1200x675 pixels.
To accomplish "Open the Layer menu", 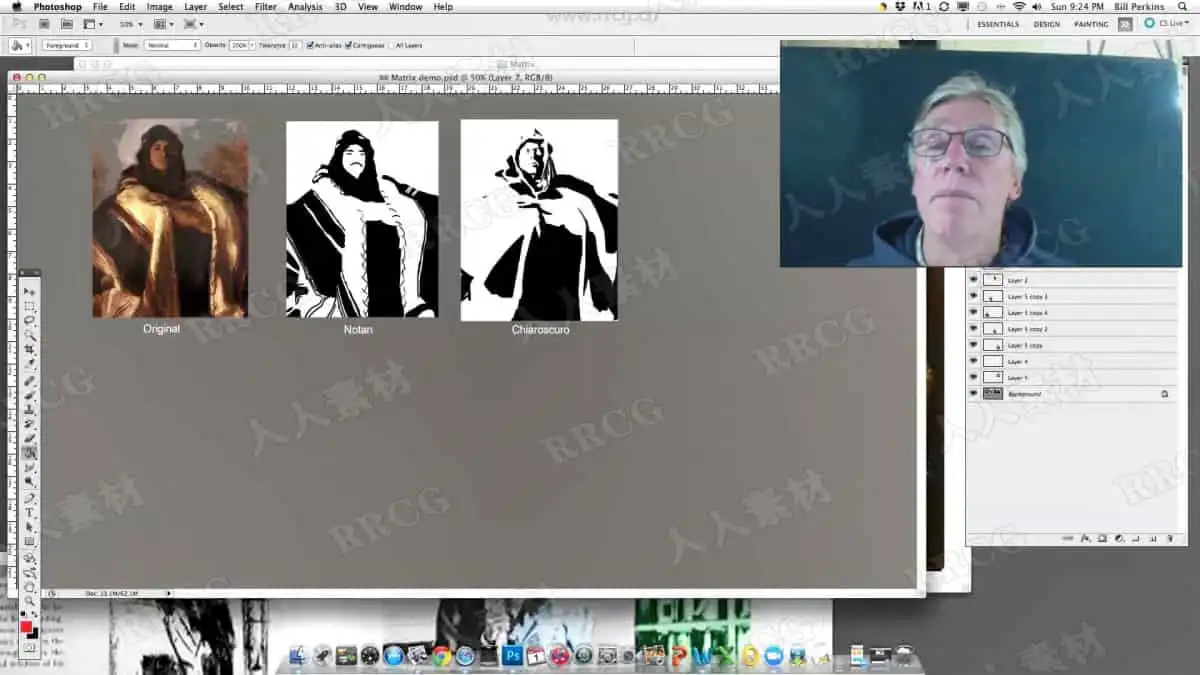I will pyautogui.click(x=196, y=7).
